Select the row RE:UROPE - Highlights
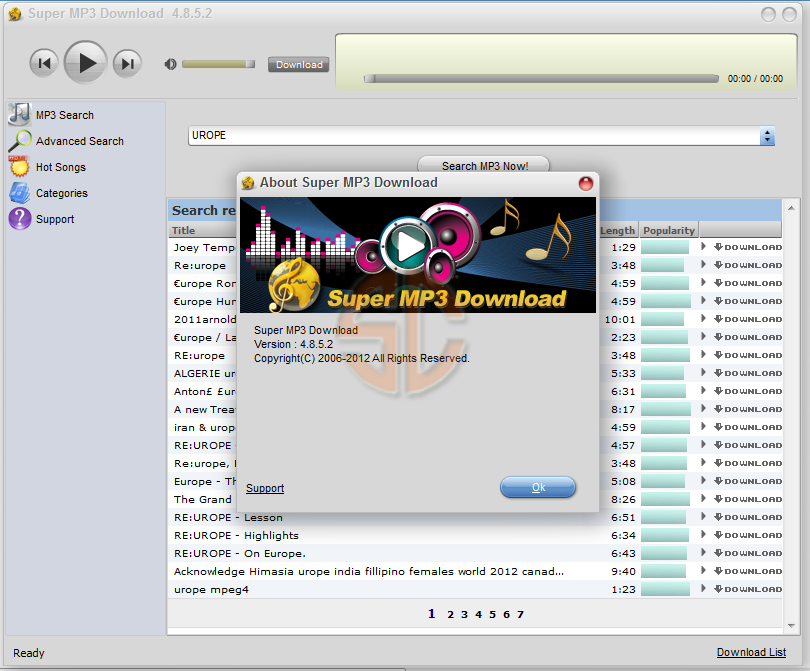The height and width of the screenshot is (671, 810). tap(475, 535)
